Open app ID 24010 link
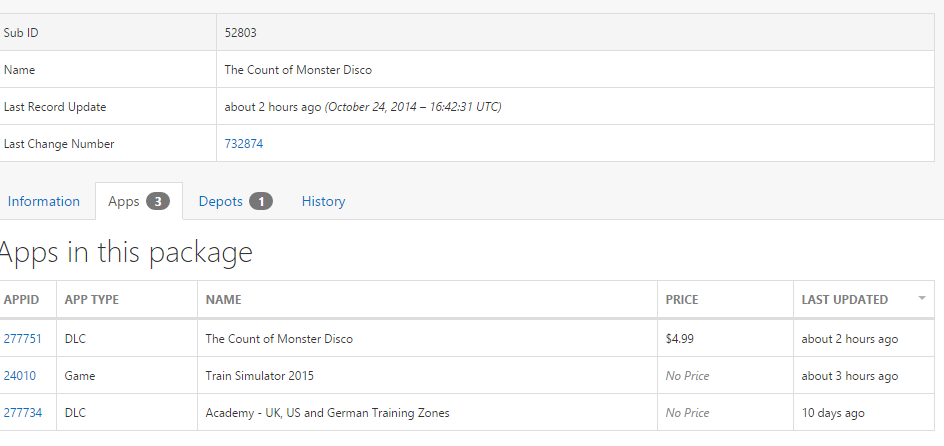This screenshot has width=944, height=446. (x=20, y=376)
